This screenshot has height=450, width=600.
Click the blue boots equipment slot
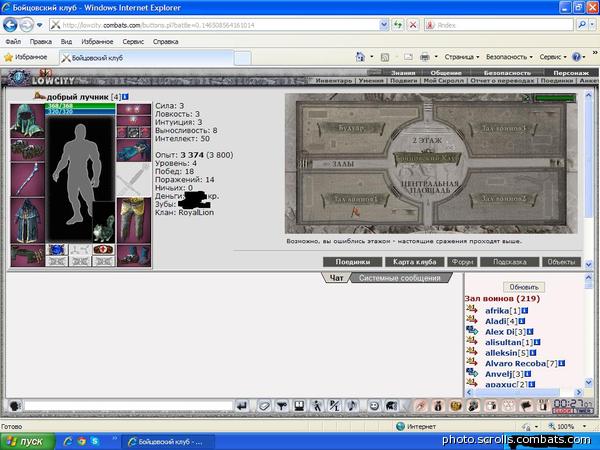[x=134, y=256]
